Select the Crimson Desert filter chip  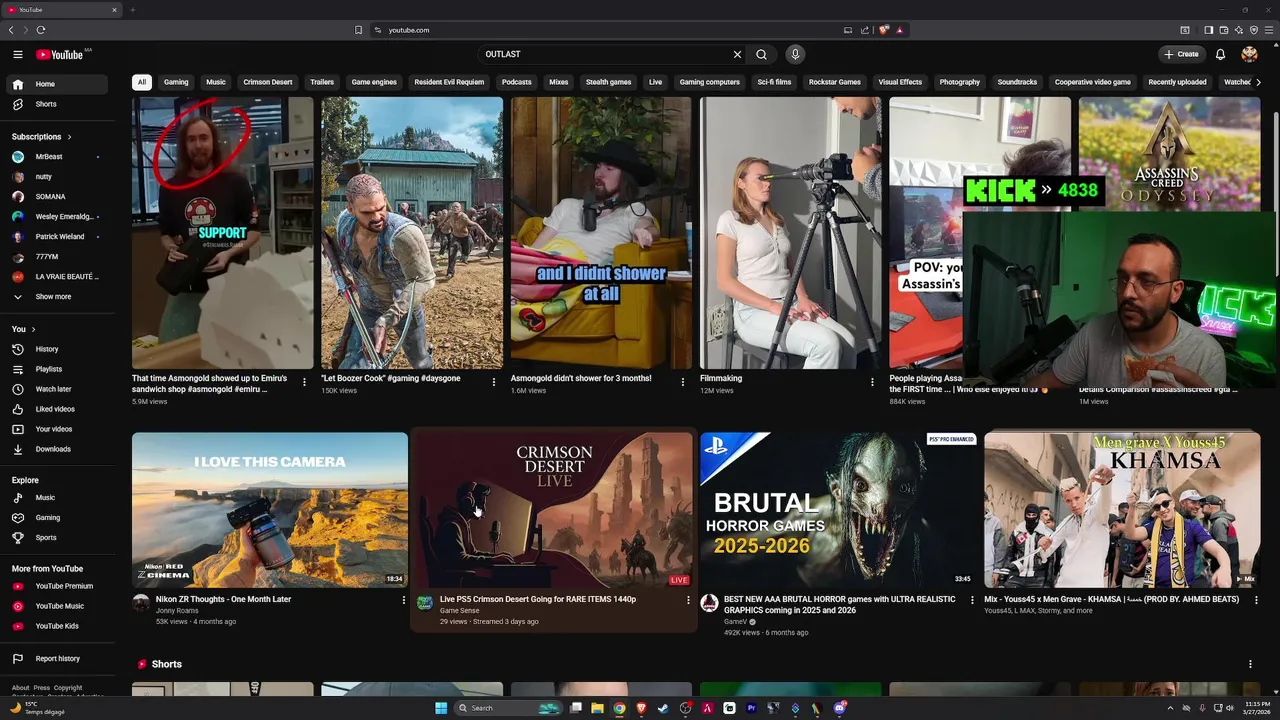click(x=268, y=82)
